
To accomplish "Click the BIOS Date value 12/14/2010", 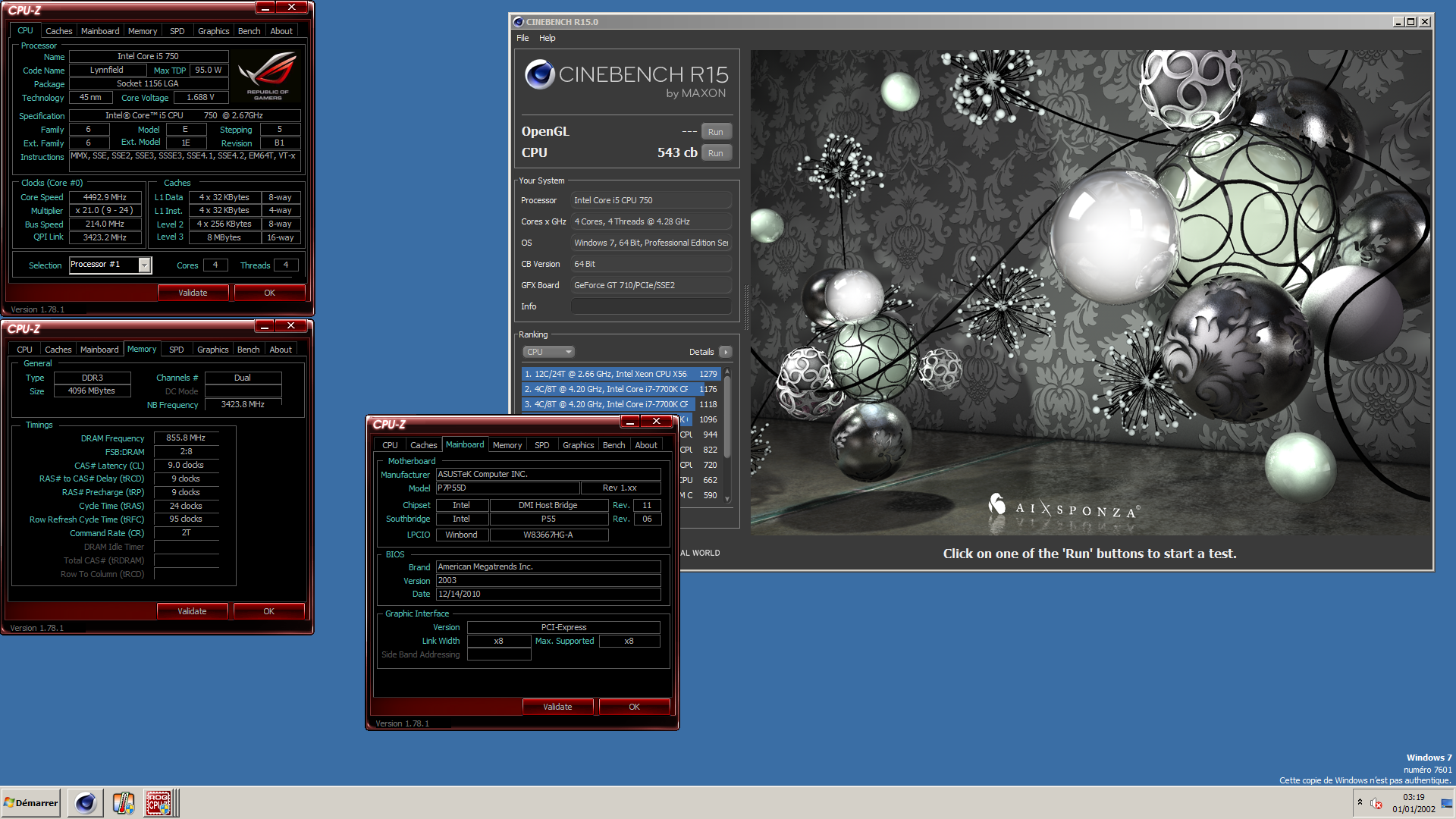I will [548, 594].
